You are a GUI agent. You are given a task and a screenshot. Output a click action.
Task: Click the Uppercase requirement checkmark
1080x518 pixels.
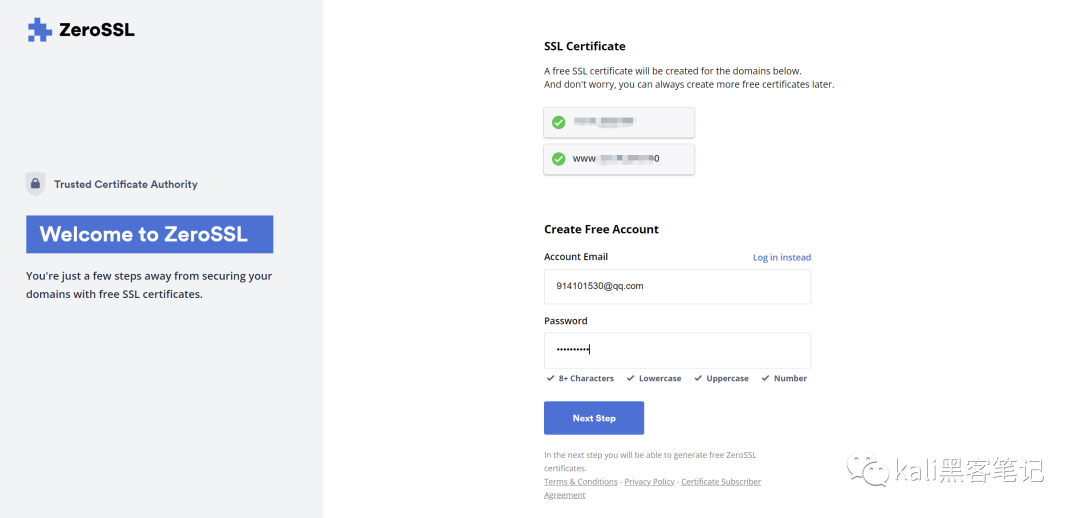pyautogui.click(x=698, y=379)
